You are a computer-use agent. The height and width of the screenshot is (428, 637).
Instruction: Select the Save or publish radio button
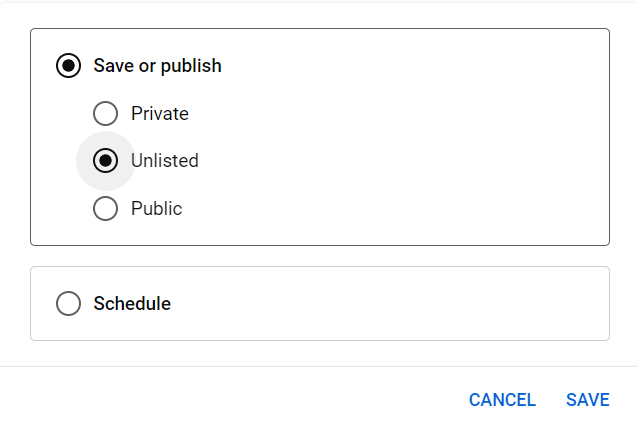68,65
